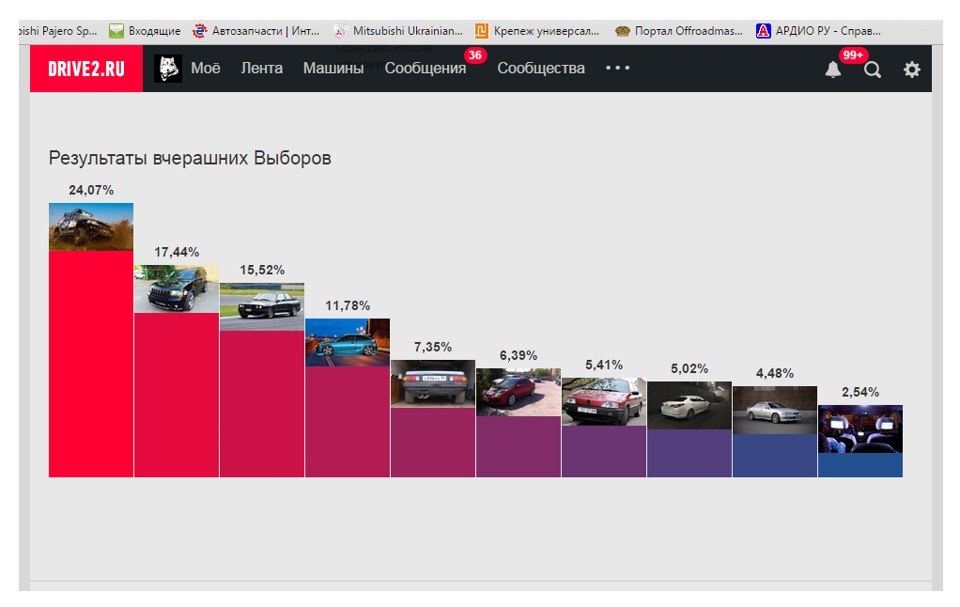Open the Крепеж универсал bookmark

pos(546,31)
